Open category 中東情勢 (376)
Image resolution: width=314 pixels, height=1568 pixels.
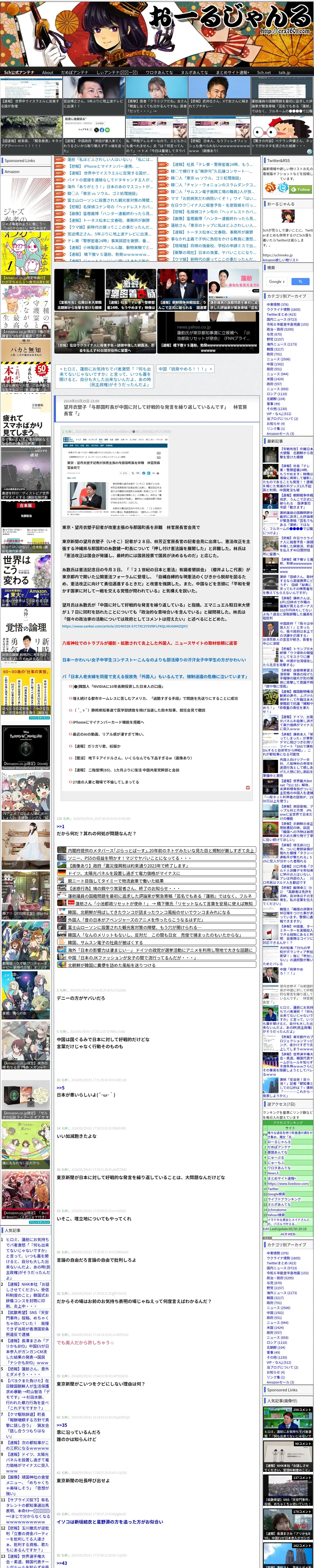click(277, 304)
